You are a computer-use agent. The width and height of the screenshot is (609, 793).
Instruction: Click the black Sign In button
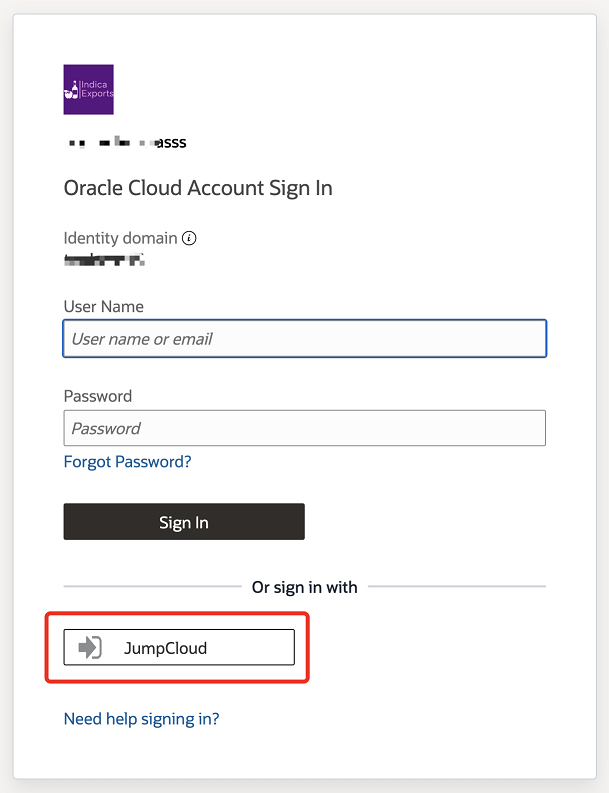[184, 521]
